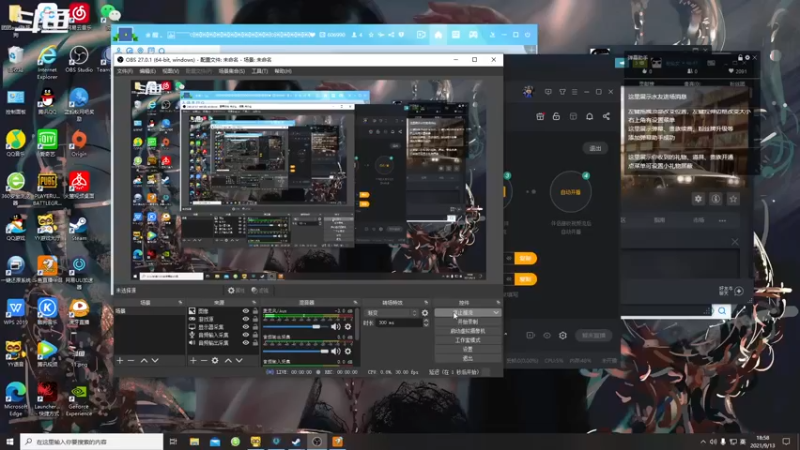Open the scene transition type dropdown
This screenshot has width=800, height=450.
point(392,313)
